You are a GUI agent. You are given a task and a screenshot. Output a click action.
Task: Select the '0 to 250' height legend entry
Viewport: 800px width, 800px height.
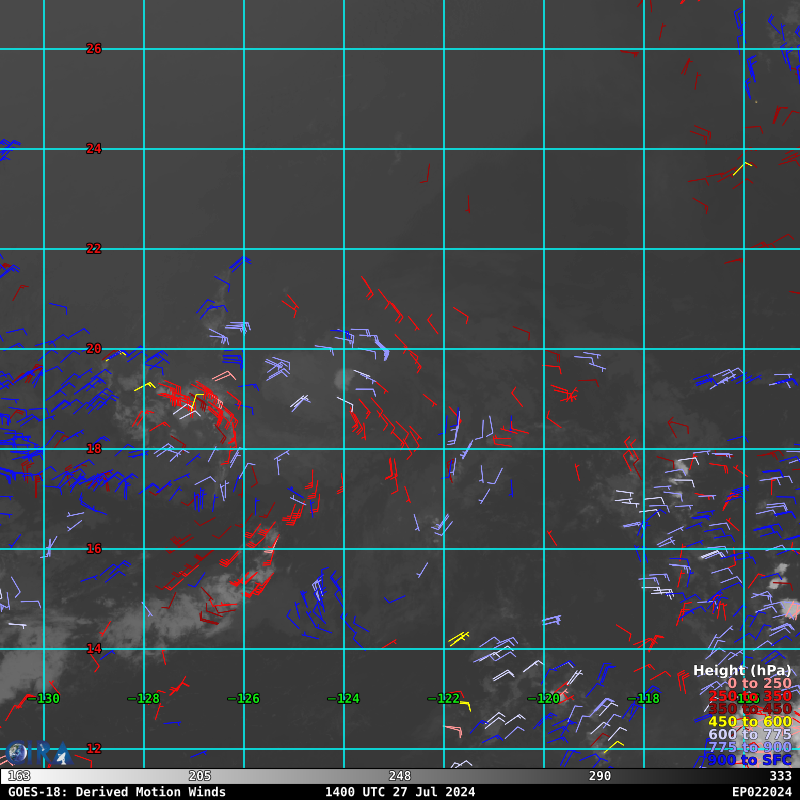click(758, 683)
